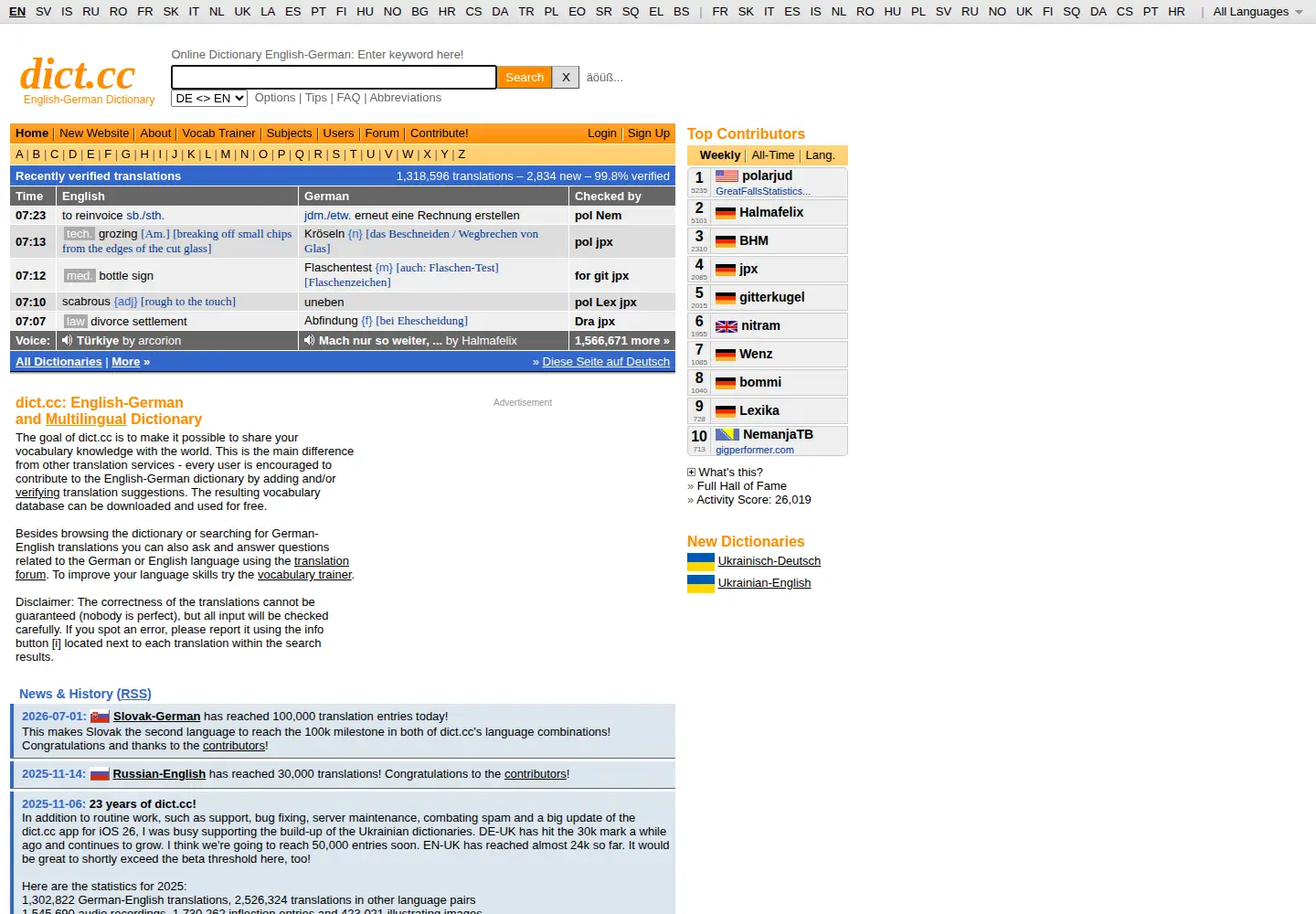Screen dimensions: 1316x914
Task: Click the äöüß... special characters link
Action: click(604, 78)
